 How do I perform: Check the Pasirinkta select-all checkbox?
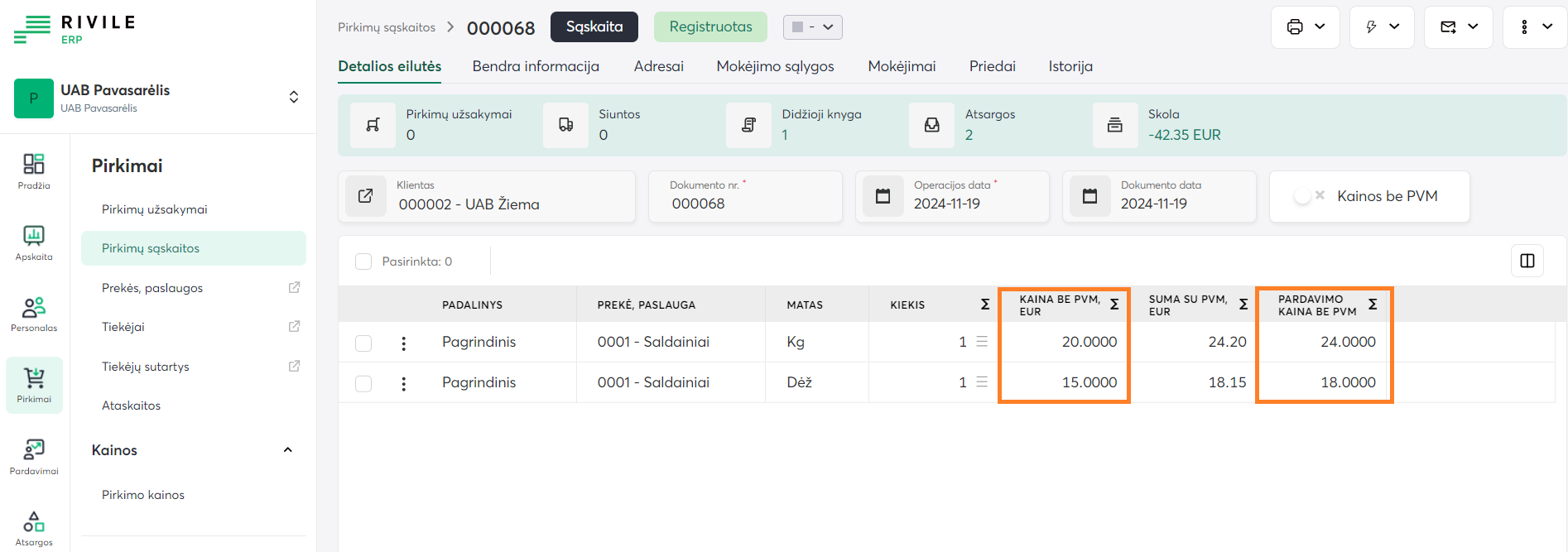363,262
